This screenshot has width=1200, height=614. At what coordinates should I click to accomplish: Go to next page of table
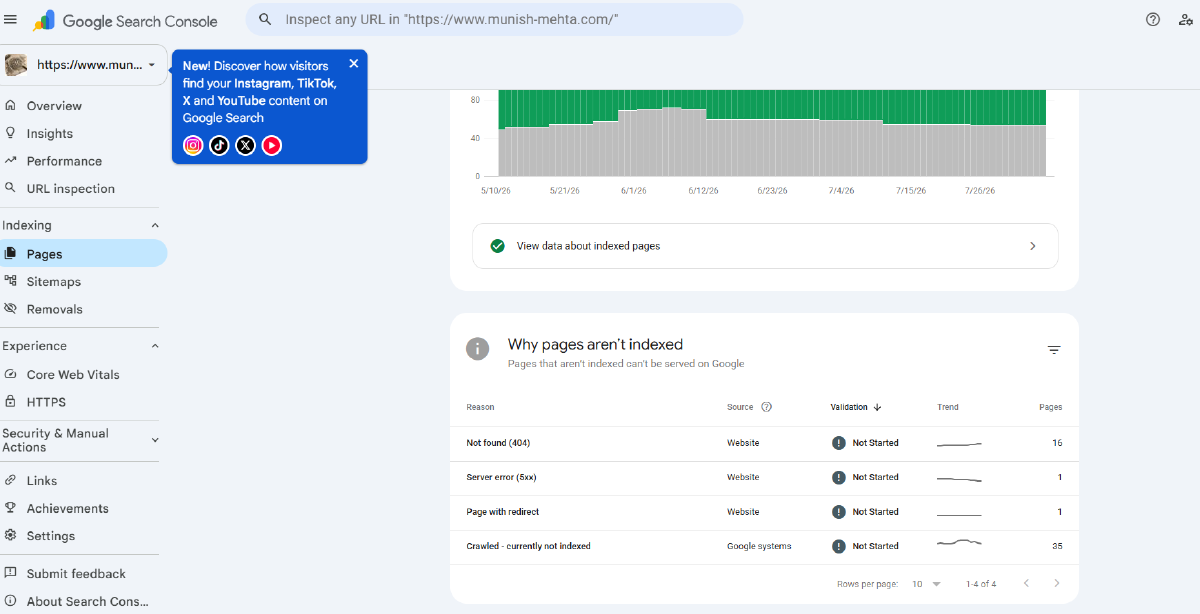1056,583
